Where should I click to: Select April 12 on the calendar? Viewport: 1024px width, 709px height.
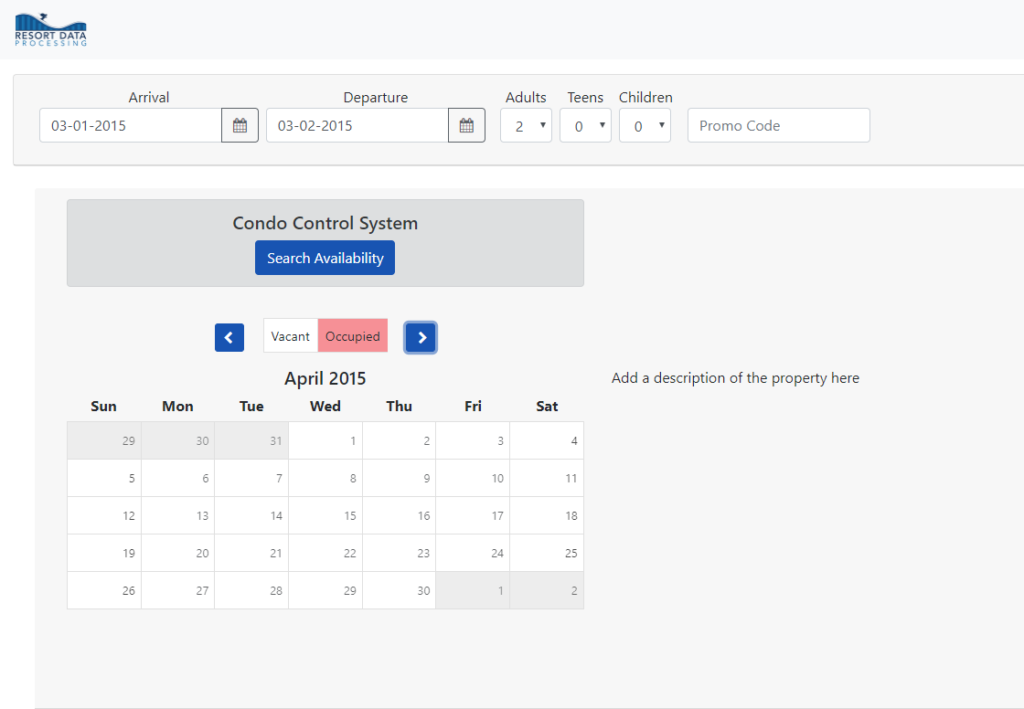[104, 516]
